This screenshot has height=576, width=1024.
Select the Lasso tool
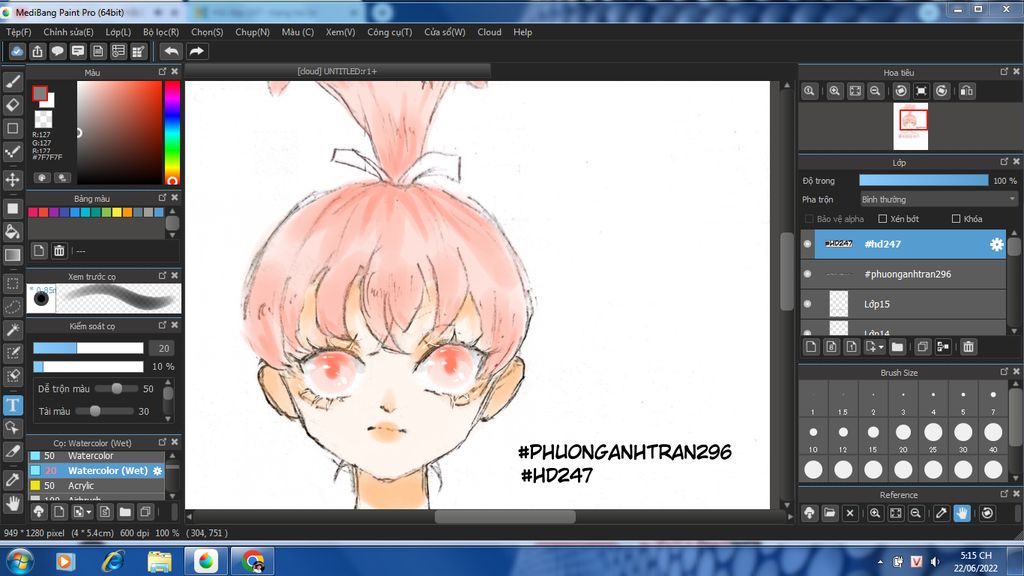coord(12,306)
